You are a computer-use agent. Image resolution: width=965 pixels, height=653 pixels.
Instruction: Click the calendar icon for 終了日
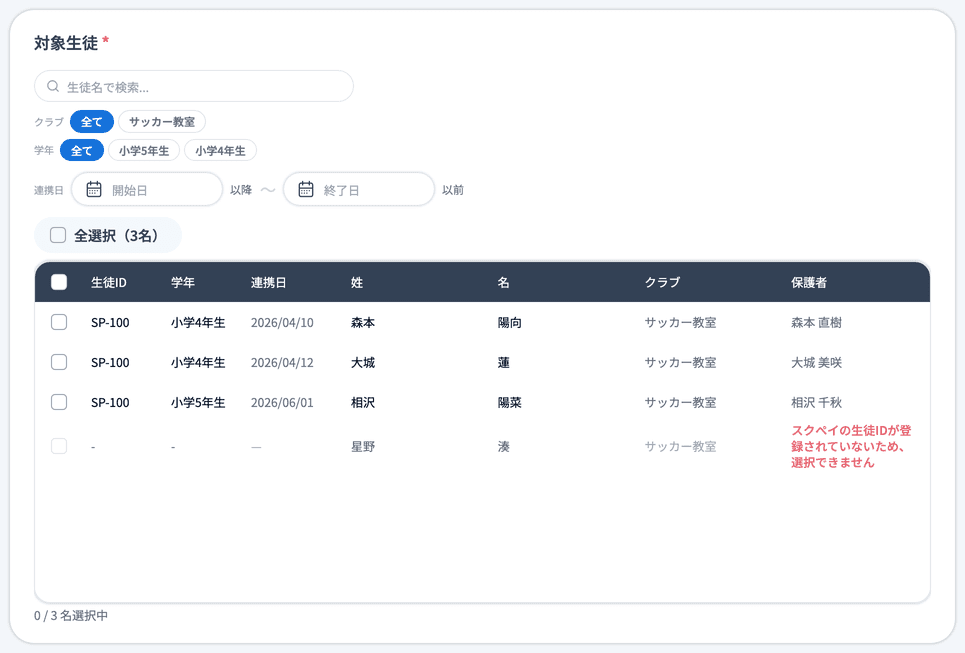point(306,189)
